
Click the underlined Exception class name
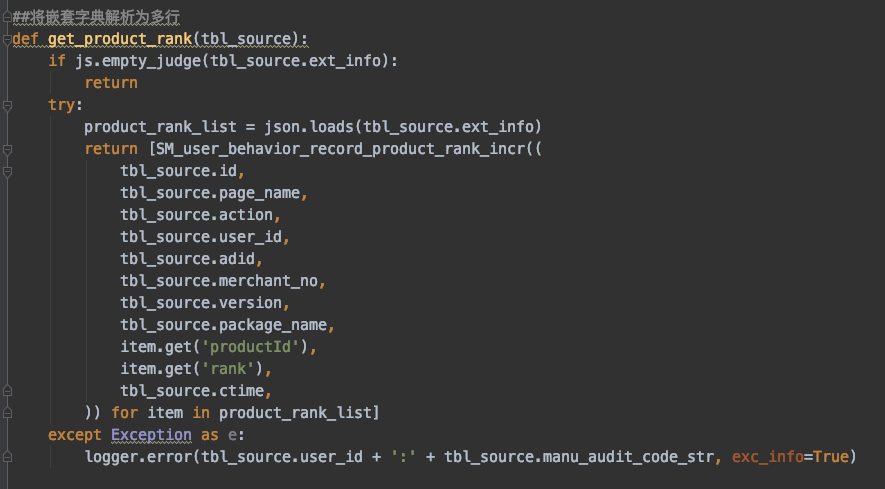[151, 435]
